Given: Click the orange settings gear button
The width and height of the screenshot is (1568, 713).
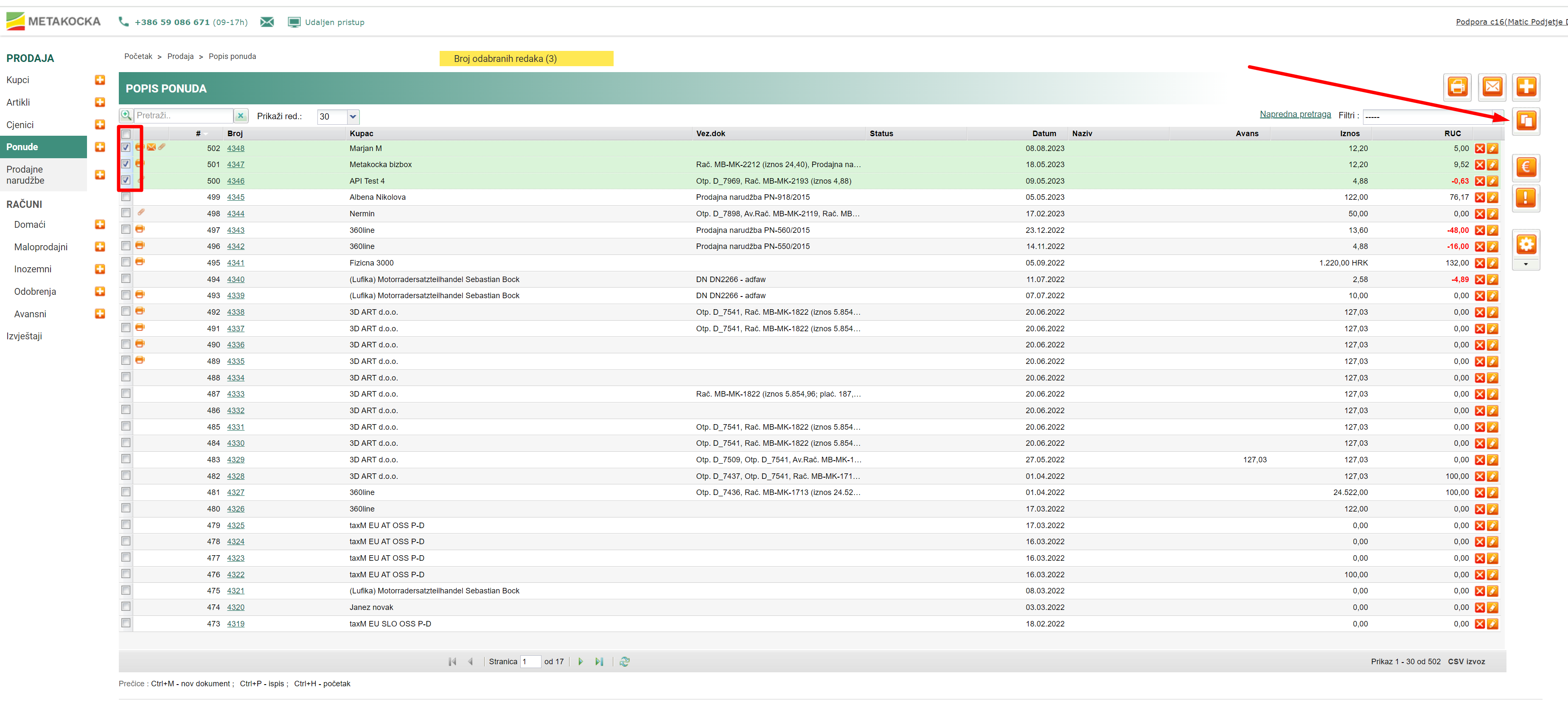Looking at the screenshot, I should (x=1526, y=245).
